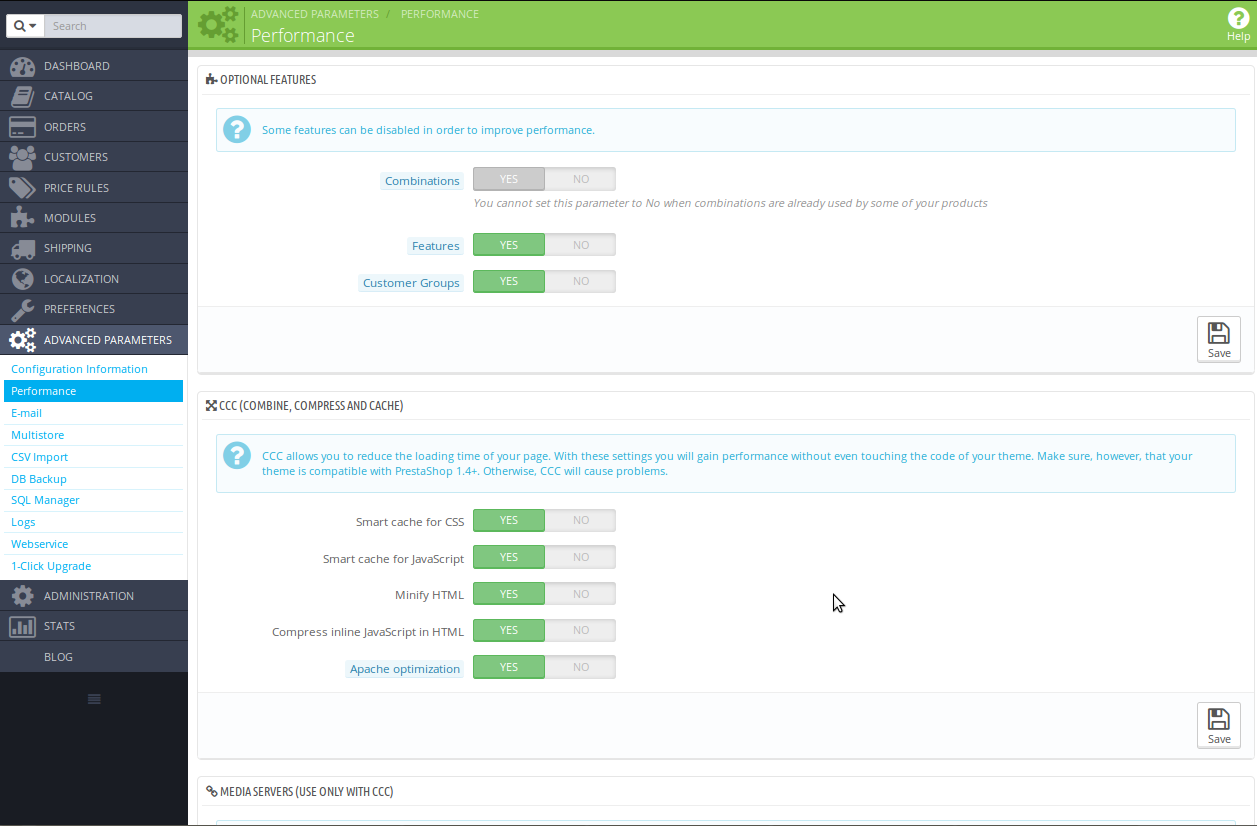Click the Customer Groups label
Viewport: 1257px width, 826px height.
pyautogui.click(x=412, y=283)
